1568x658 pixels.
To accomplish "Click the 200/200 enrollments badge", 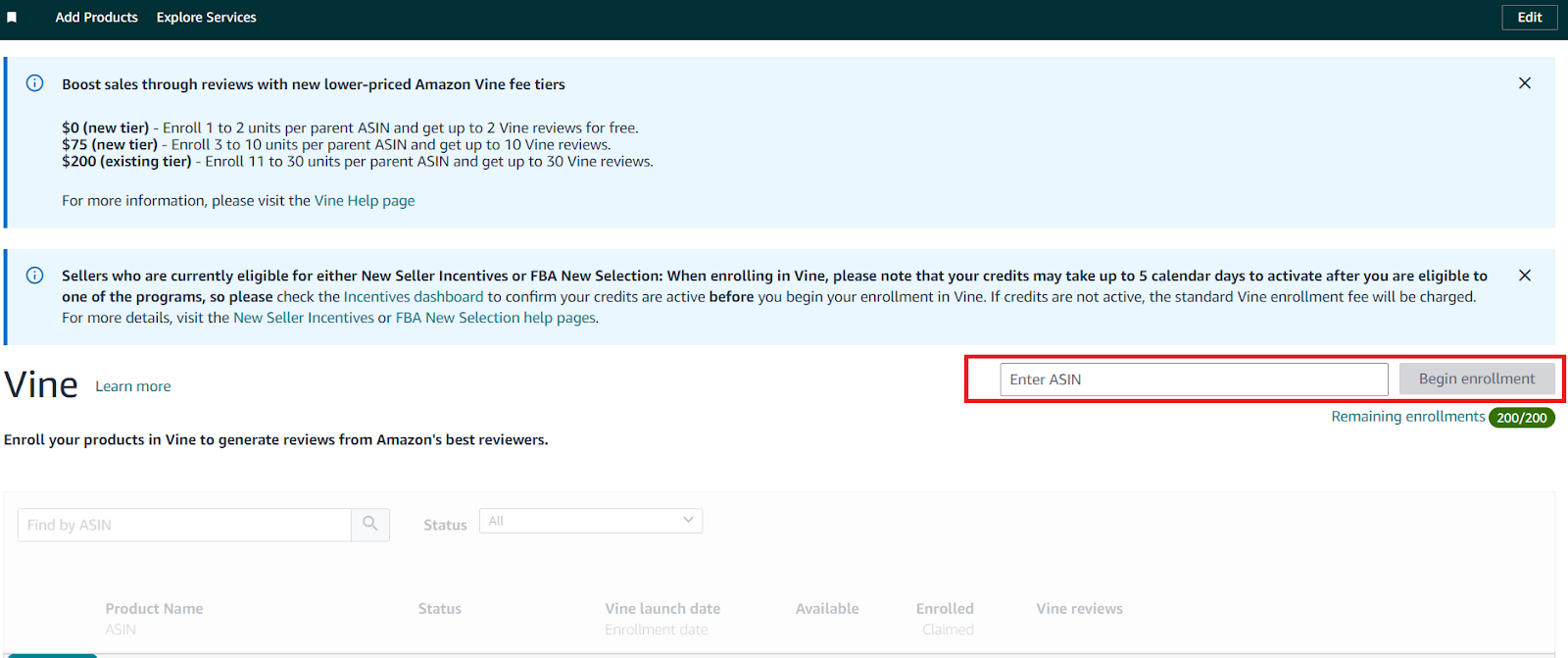I will (1521, 418).
